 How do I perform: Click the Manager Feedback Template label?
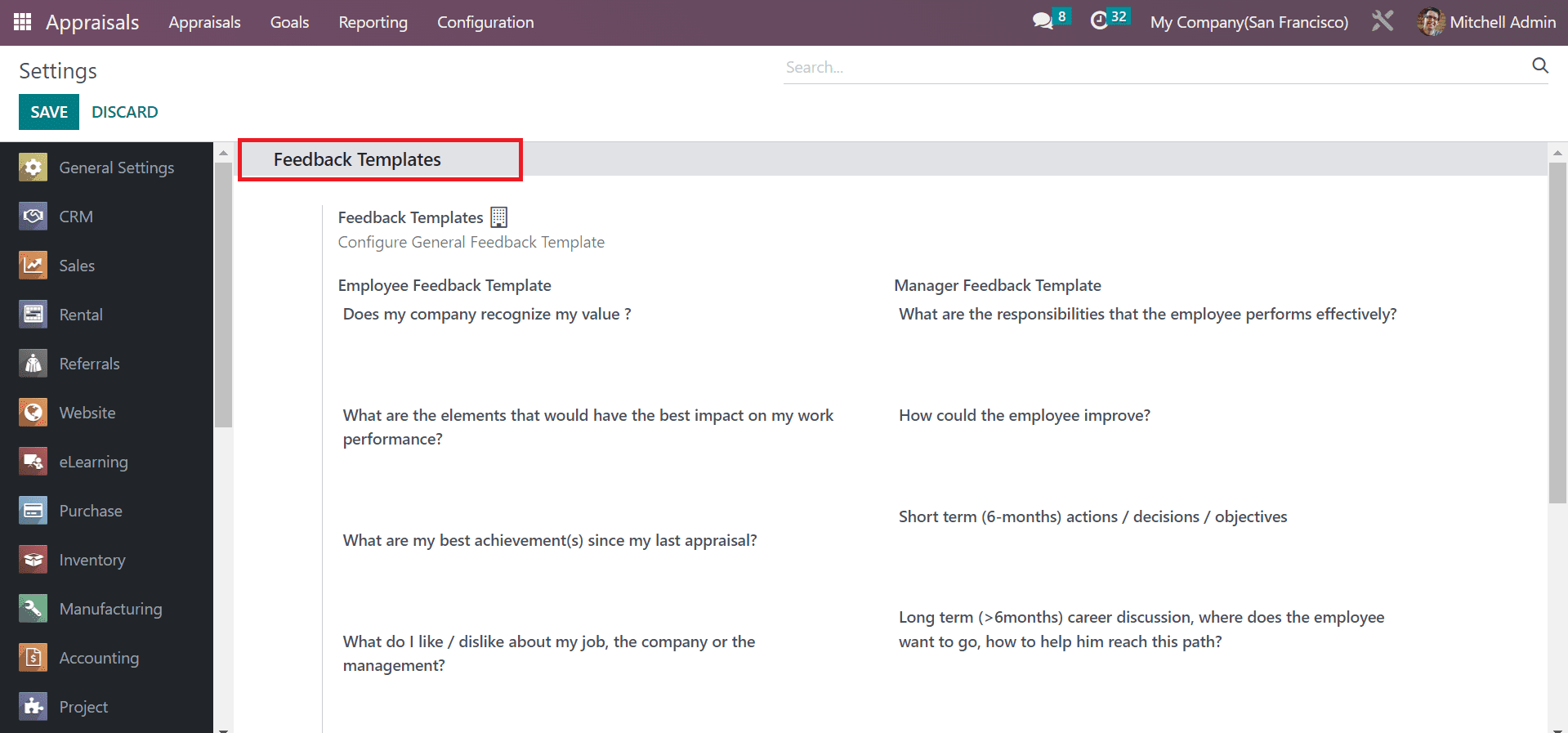[998, 285]
